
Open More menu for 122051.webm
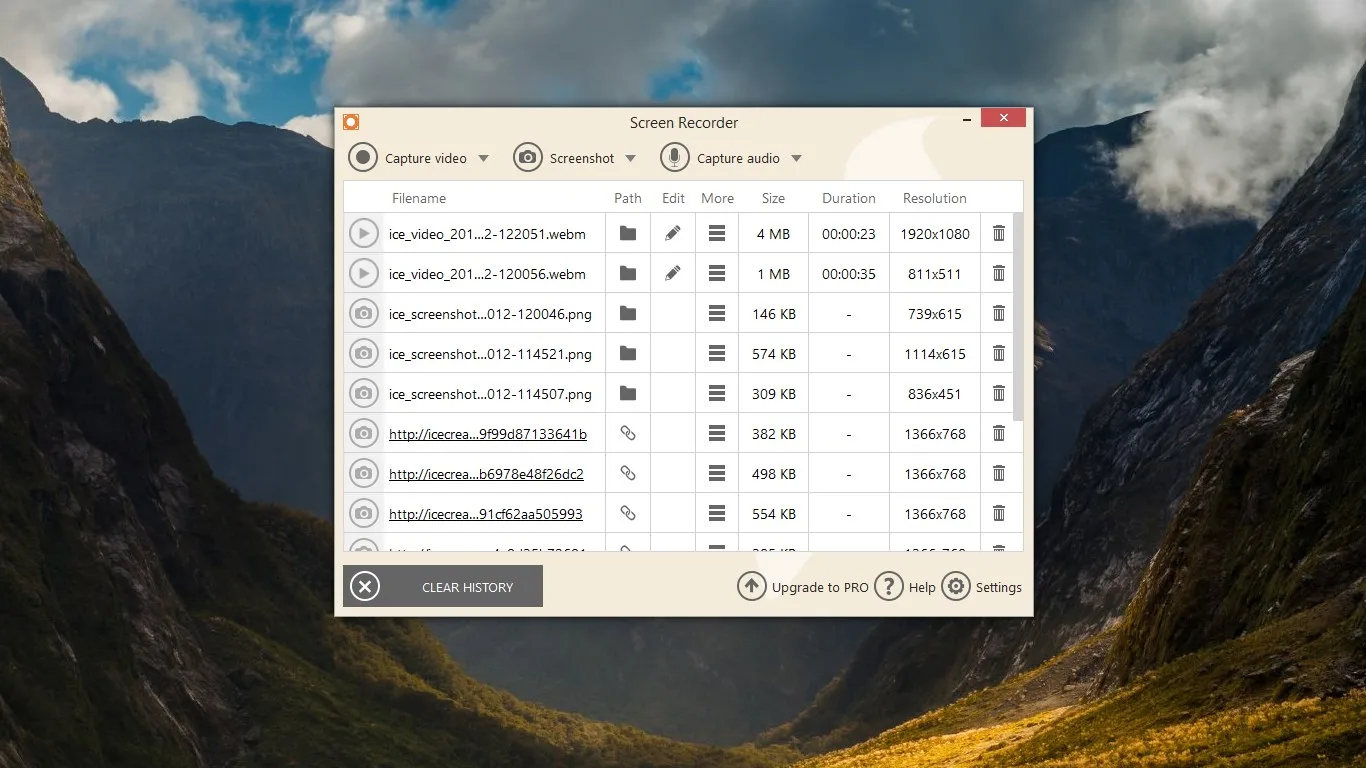point(717,233)
